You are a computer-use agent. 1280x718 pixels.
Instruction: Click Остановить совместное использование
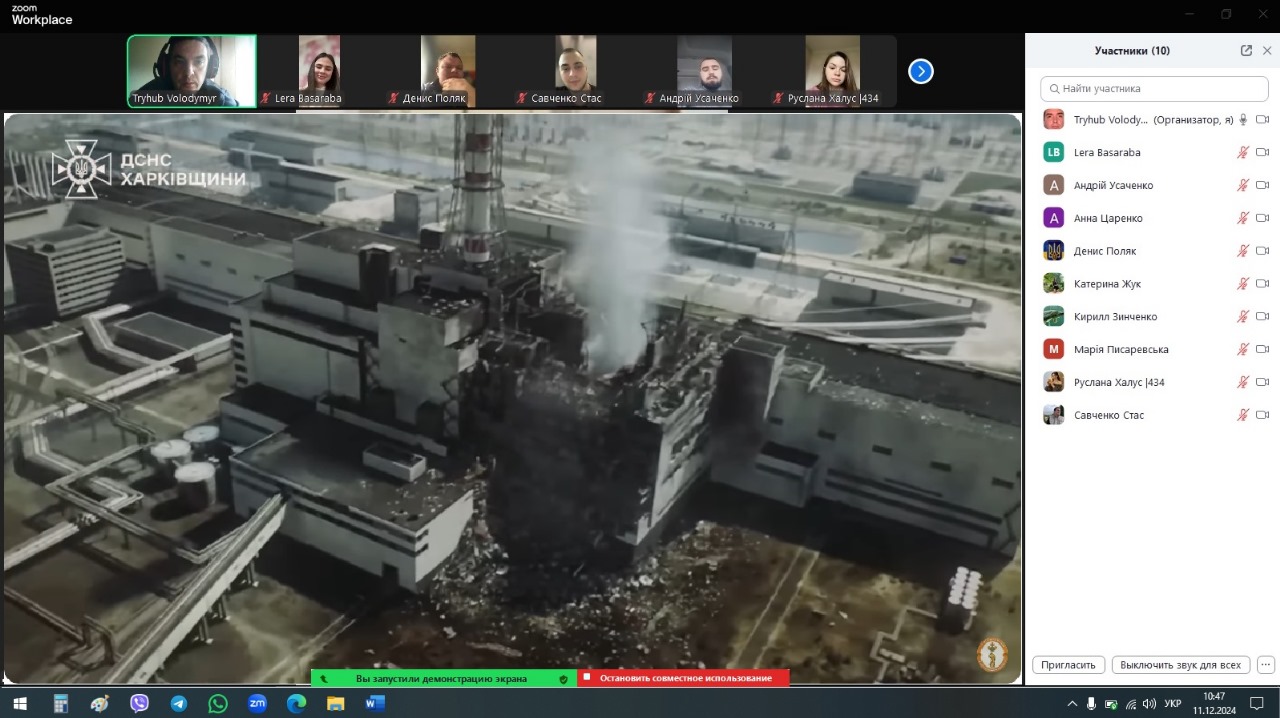pyautogui.click(x=684, y=678)
